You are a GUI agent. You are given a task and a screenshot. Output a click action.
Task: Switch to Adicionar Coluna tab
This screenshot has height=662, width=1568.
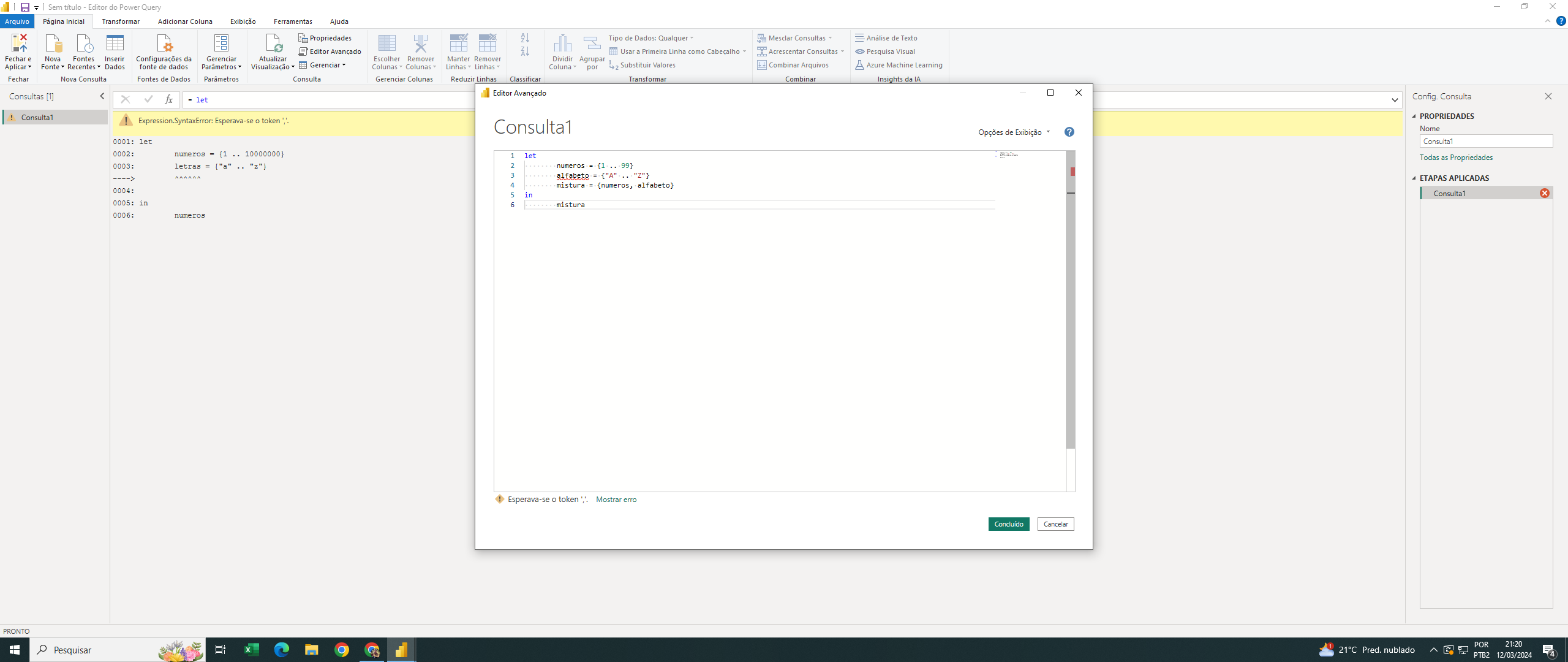point(185,21)
